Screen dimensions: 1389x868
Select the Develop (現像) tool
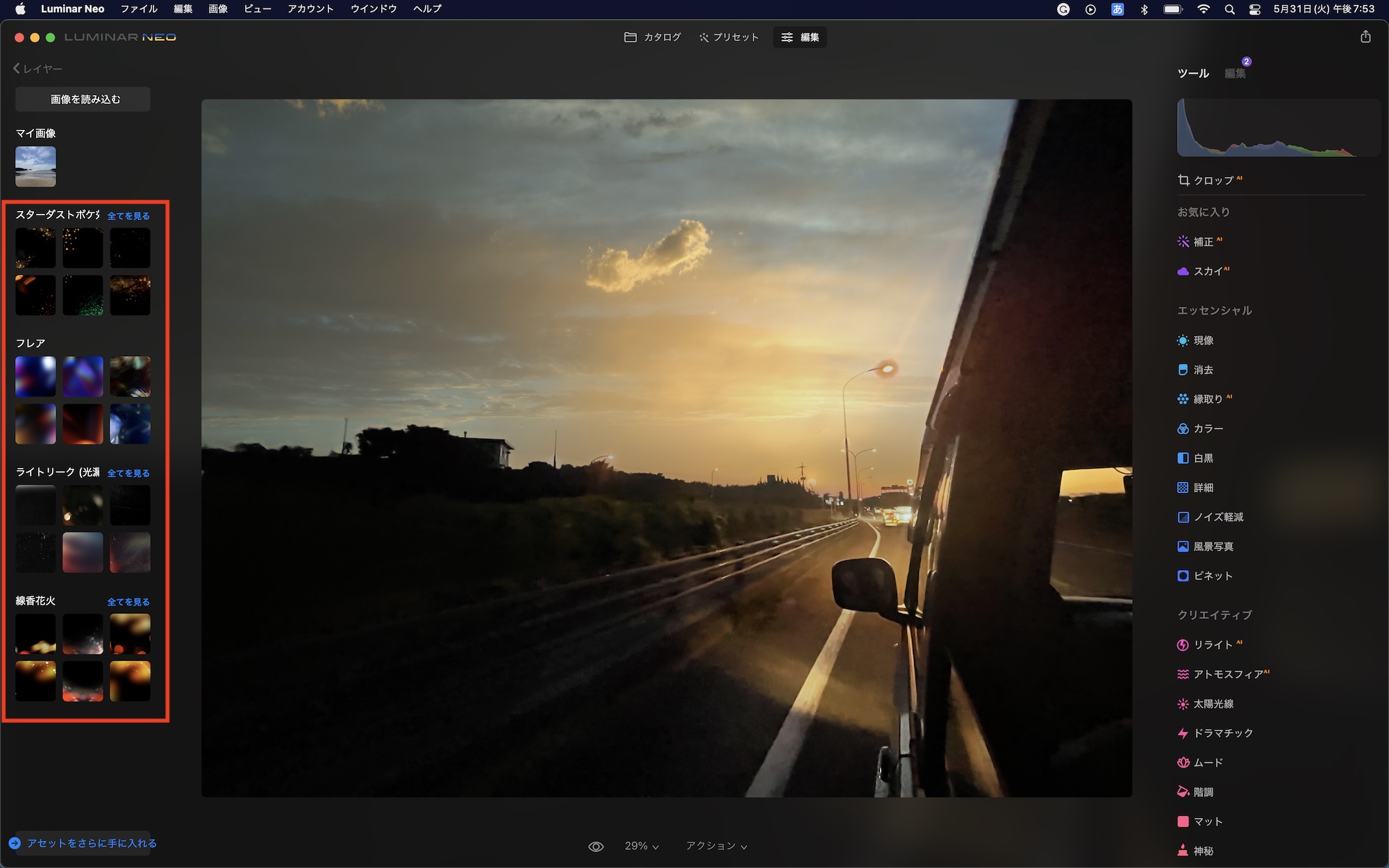pyautogui.click(x=1202, y=340)
